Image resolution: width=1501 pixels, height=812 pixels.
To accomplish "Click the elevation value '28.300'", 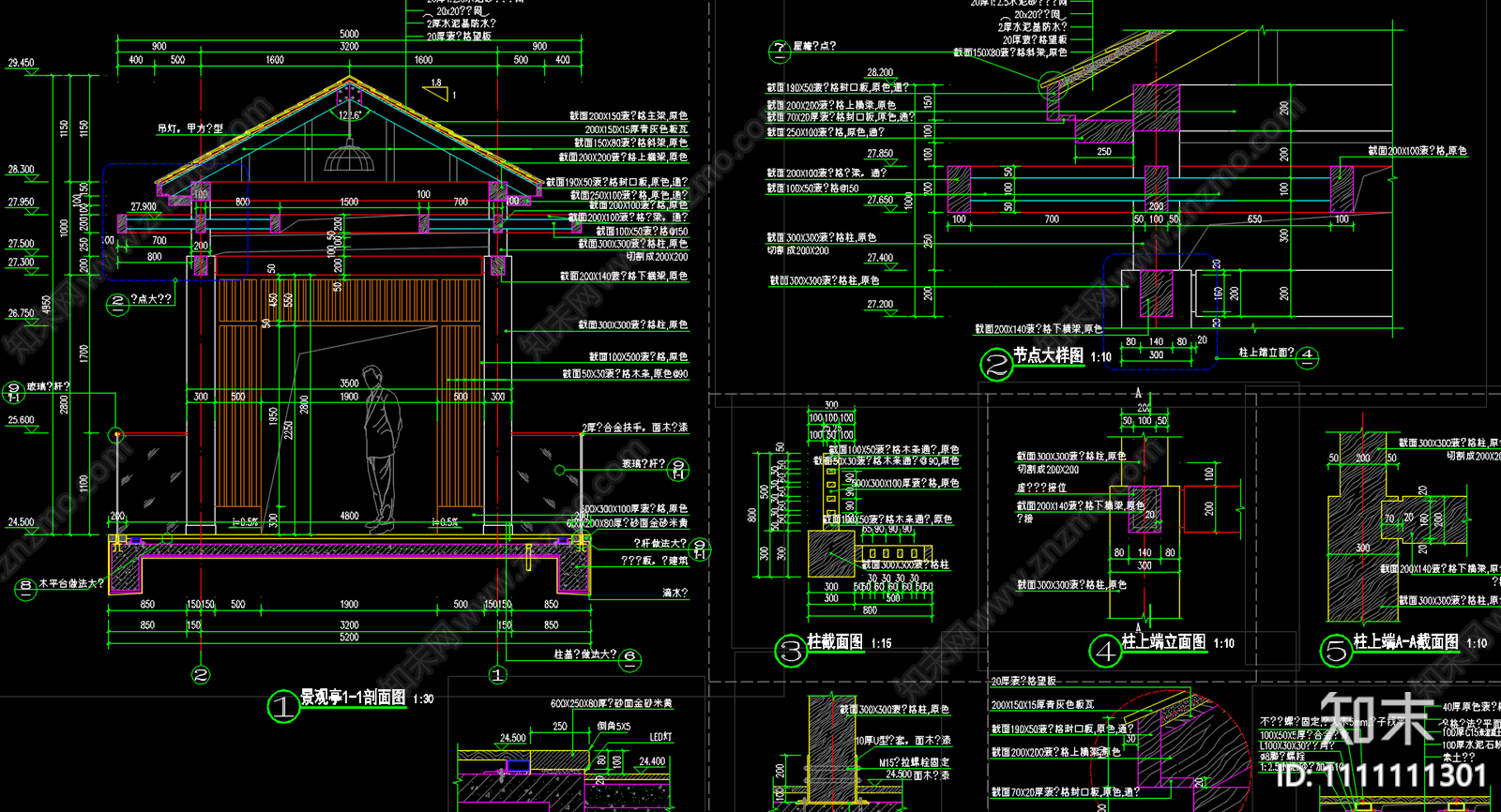I will 21,170.
